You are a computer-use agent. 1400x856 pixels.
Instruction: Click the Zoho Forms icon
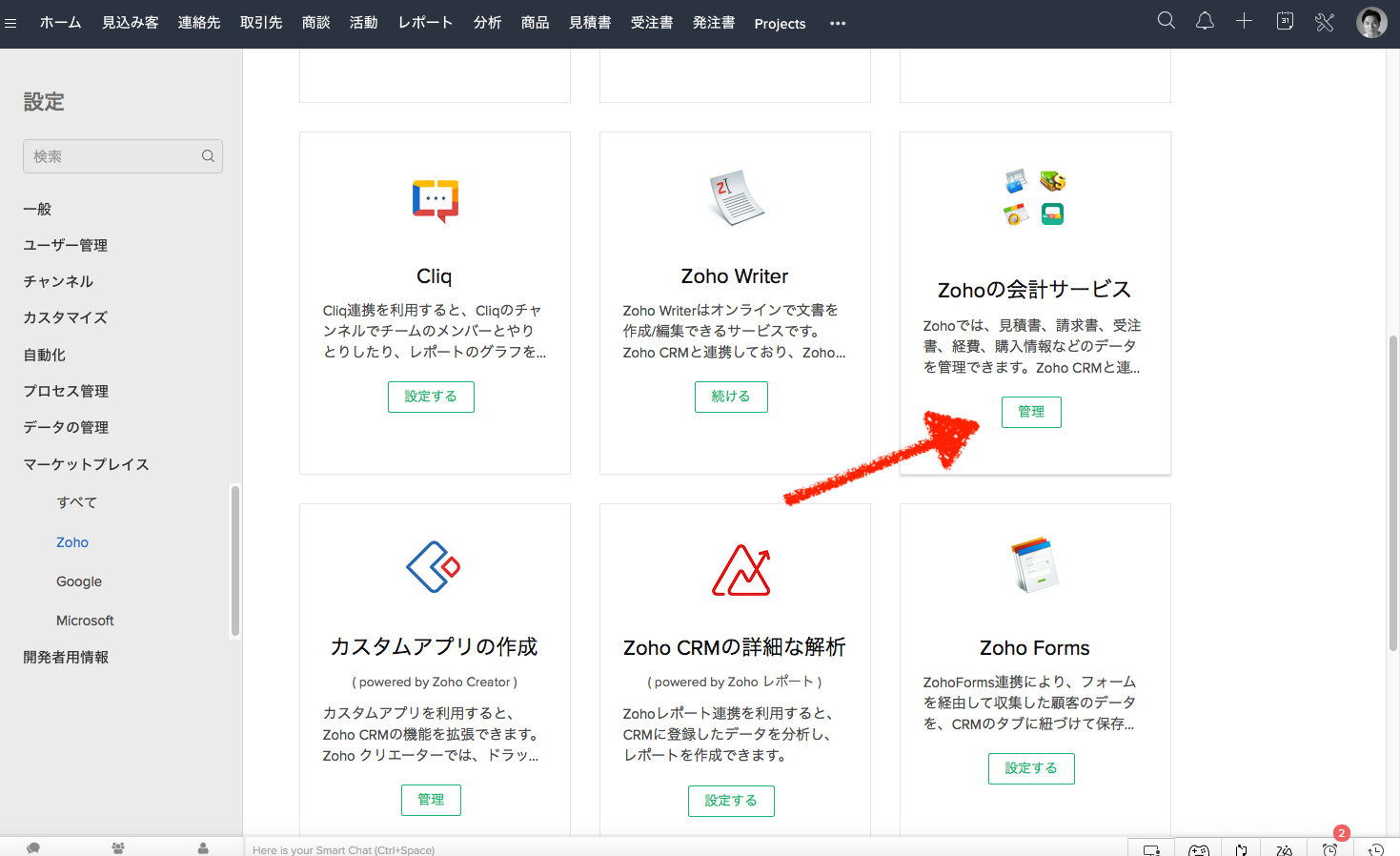(1035, 564)
